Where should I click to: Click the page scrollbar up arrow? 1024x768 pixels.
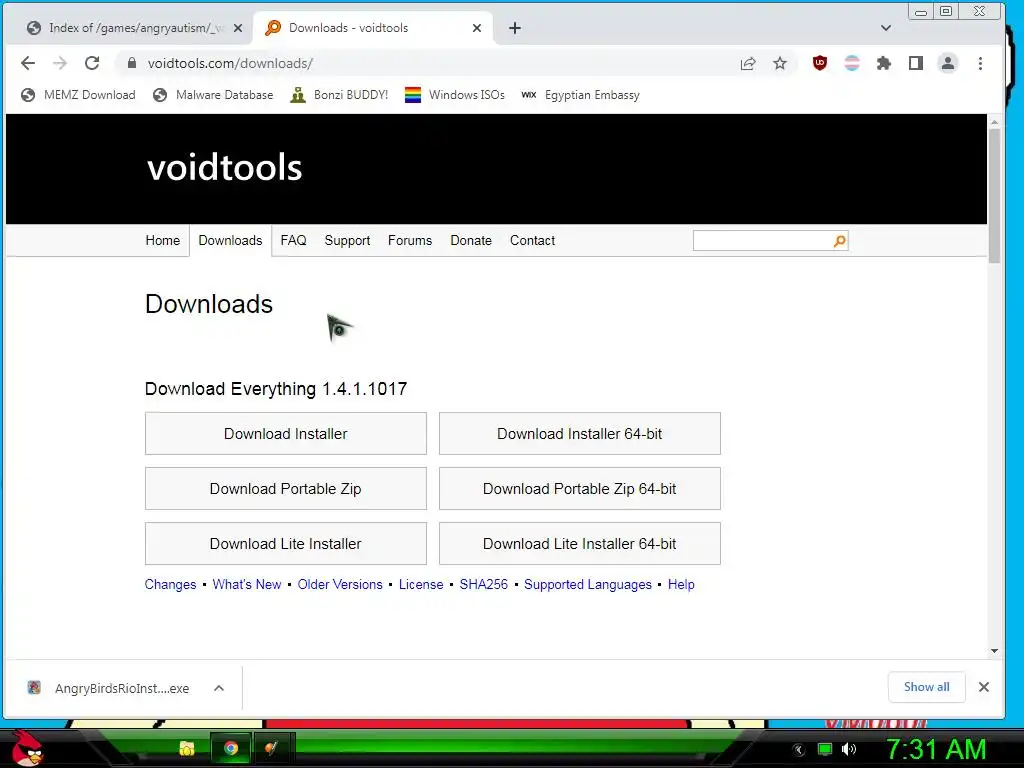pyautogui.click(x=995, y=122)
